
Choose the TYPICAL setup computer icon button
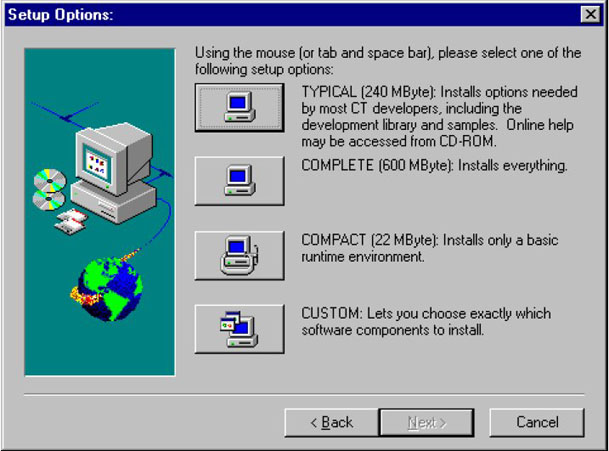[239, 108]
